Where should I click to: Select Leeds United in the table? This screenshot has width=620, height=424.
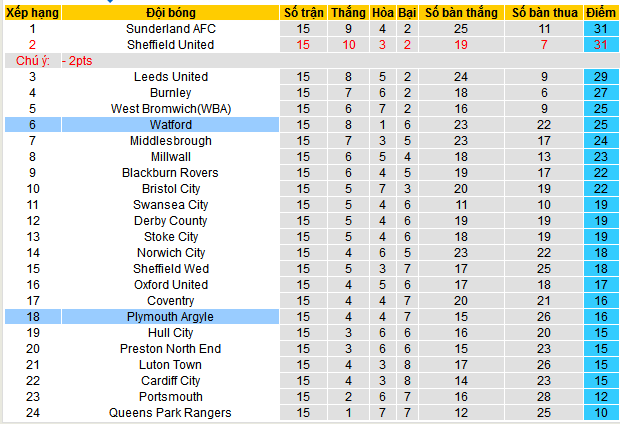point(170,77)
